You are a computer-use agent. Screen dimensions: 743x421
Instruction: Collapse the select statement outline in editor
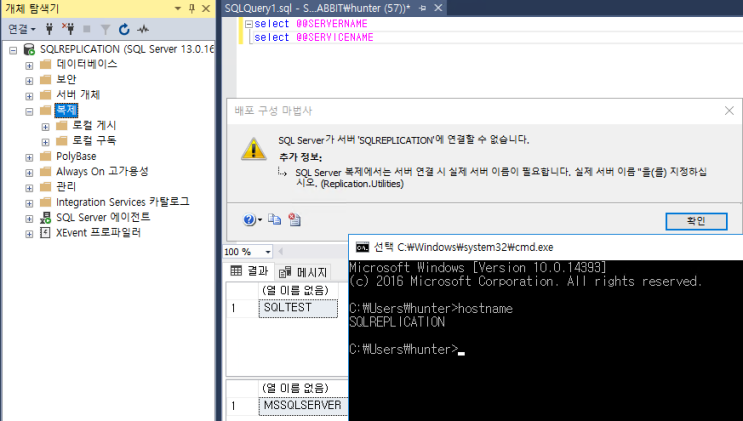249,24
